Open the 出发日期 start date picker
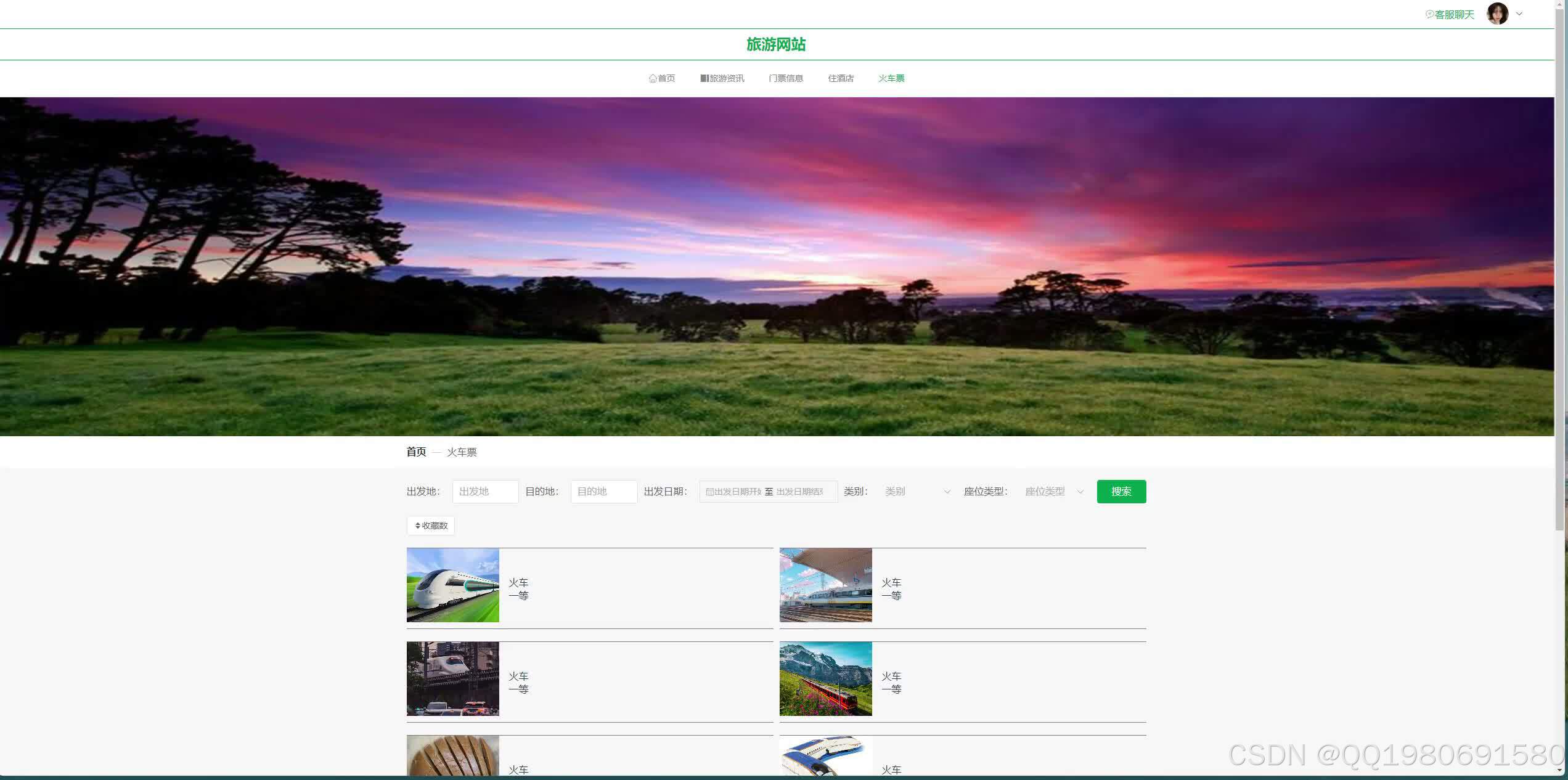This screenshot has width=1568, height=780. [734, 492]
